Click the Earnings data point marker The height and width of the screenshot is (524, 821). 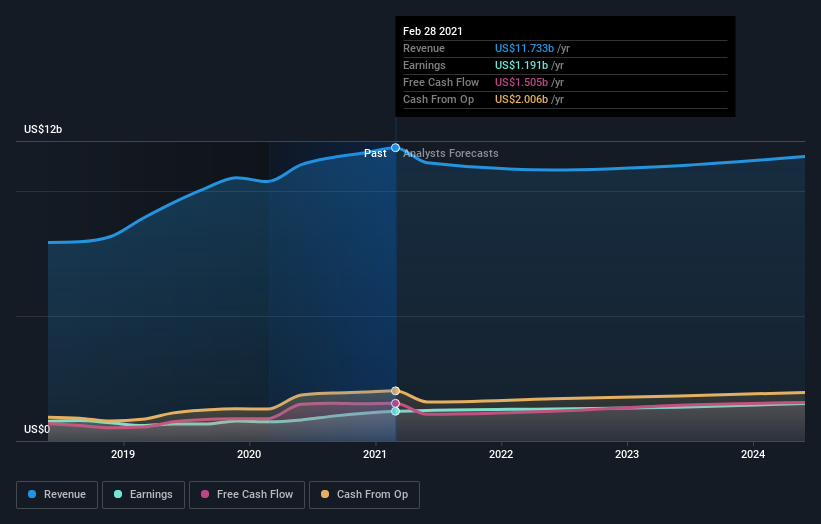[x=395, y=411]
